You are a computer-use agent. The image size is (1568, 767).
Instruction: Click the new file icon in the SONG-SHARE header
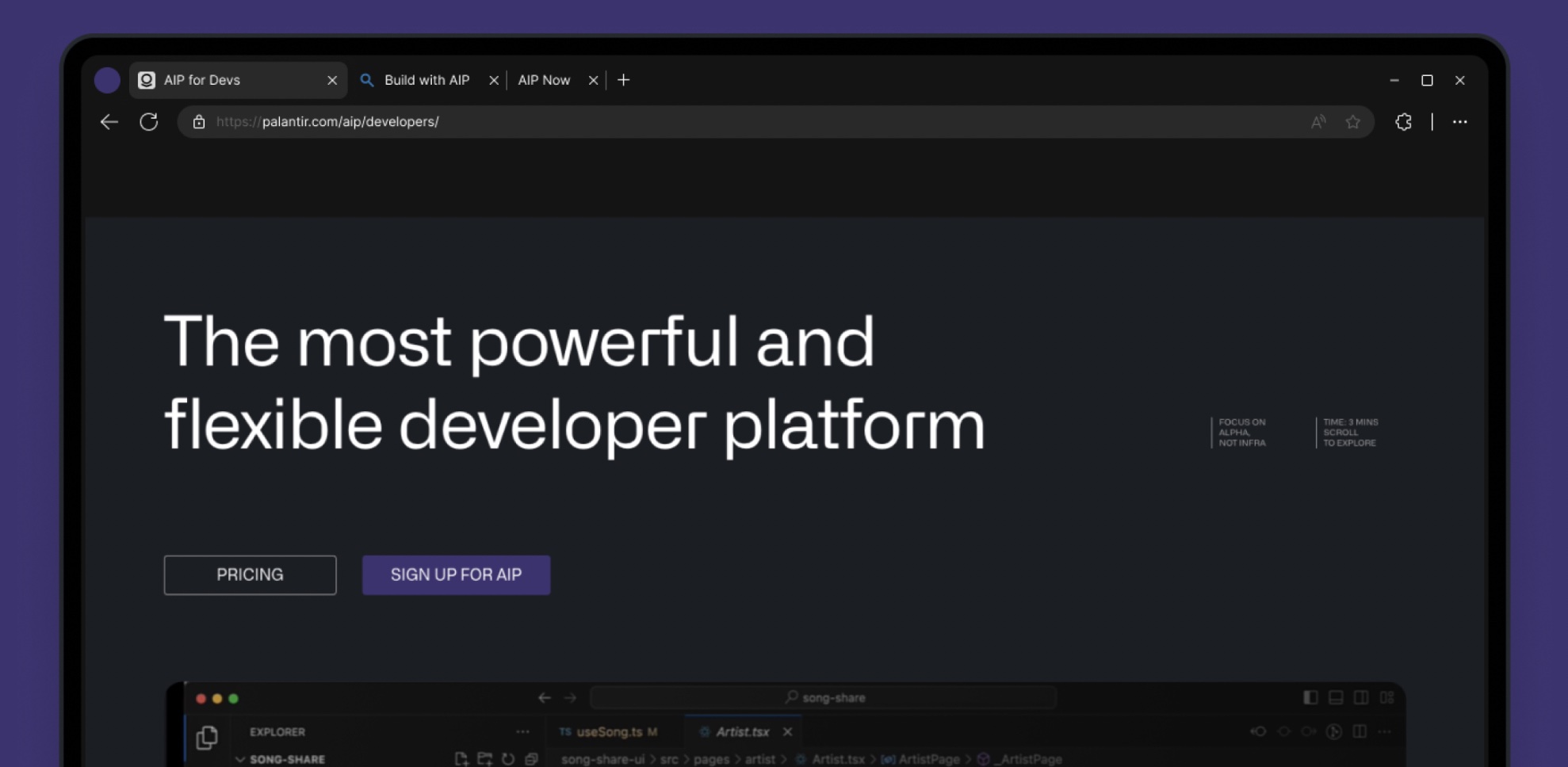[x=461, y=759]
